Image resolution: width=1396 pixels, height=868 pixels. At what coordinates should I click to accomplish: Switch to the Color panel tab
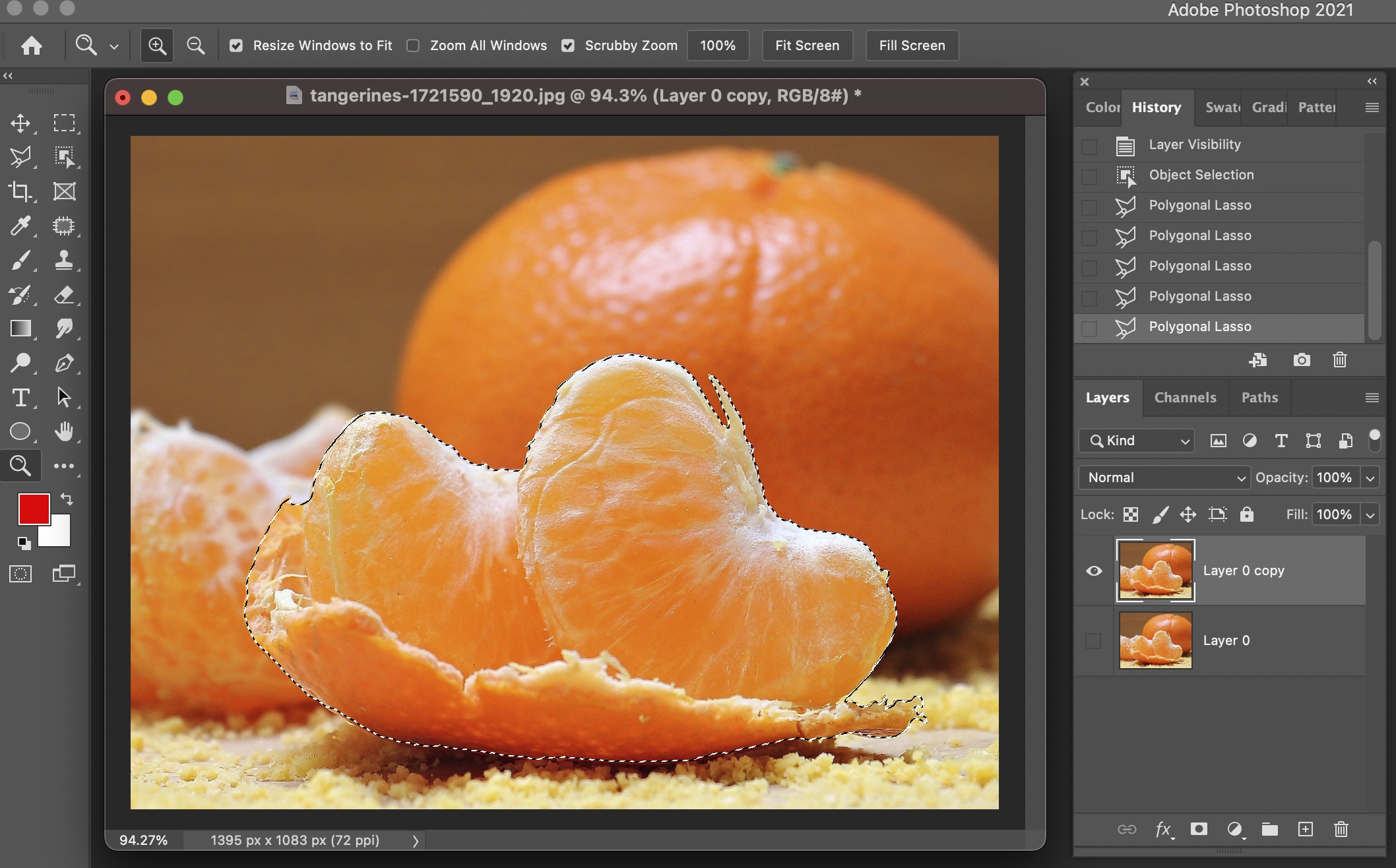point(1102,108)
